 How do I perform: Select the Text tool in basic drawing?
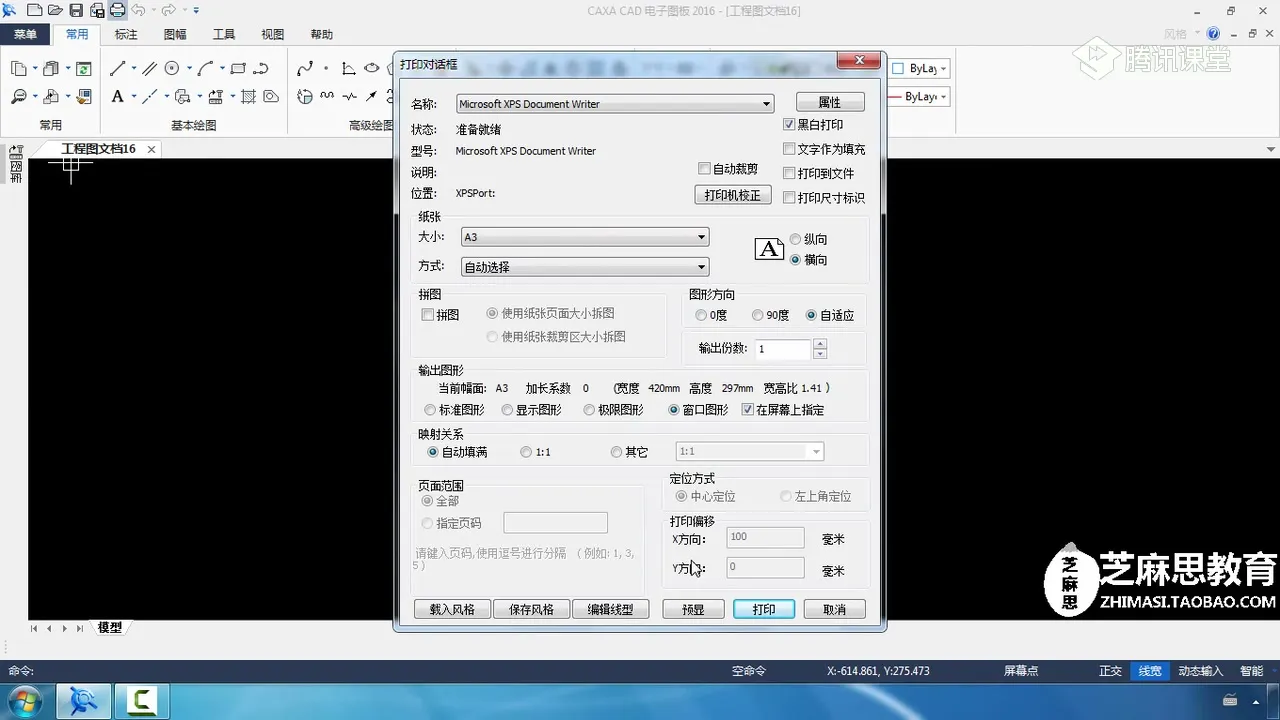[x=117, y=96]
